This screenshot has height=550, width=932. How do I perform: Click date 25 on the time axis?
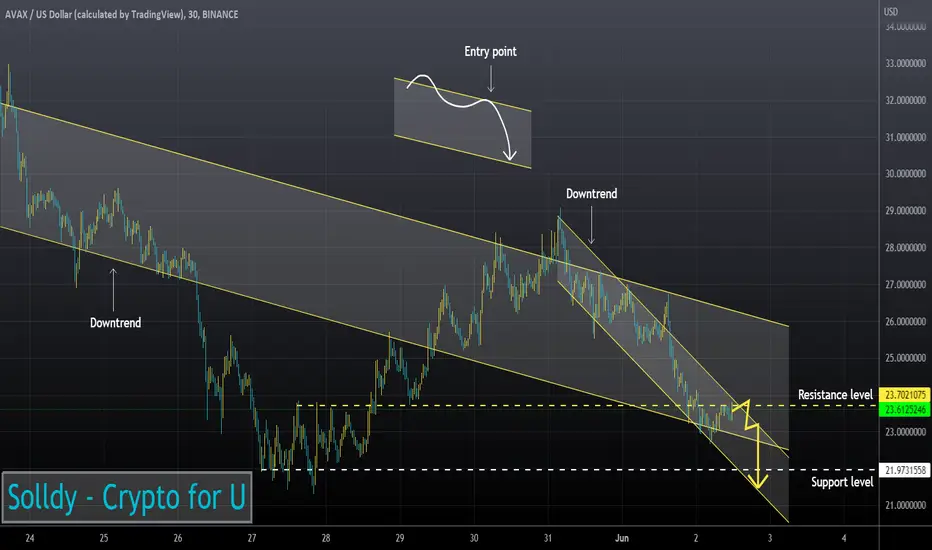104,538
